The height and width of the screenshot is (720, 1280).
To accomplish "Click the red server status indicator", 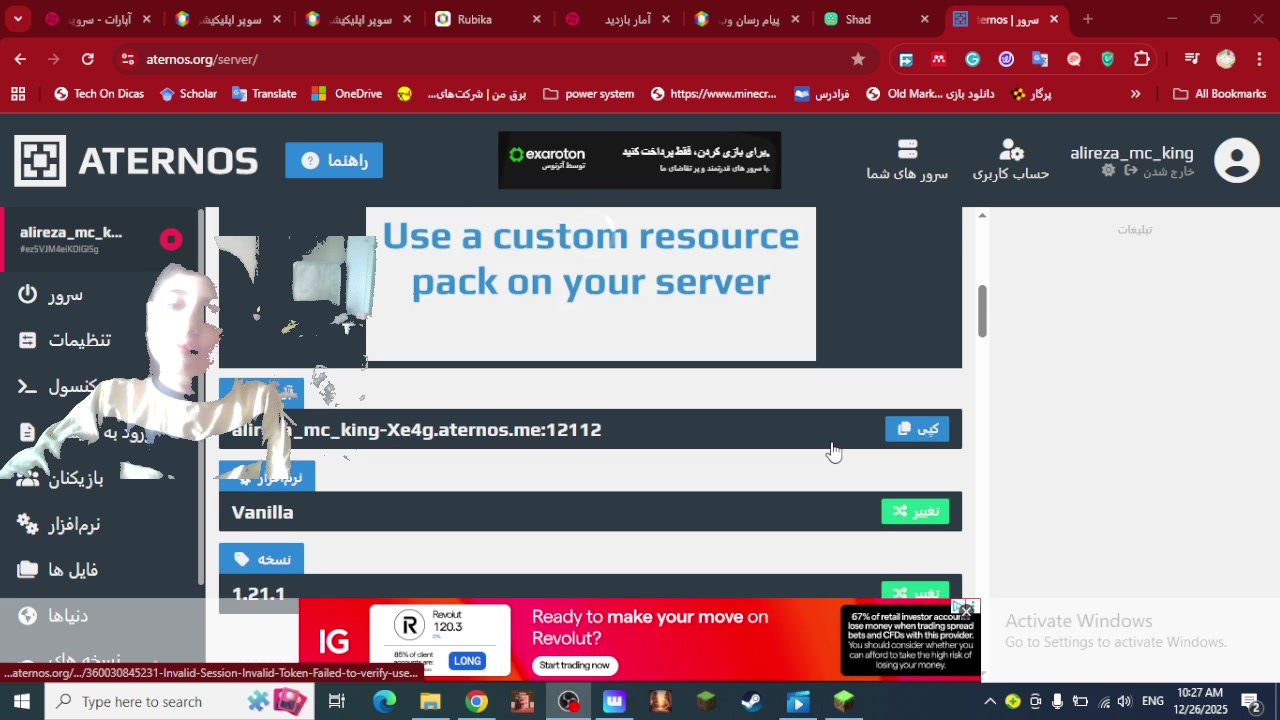I will click(171, 239).
